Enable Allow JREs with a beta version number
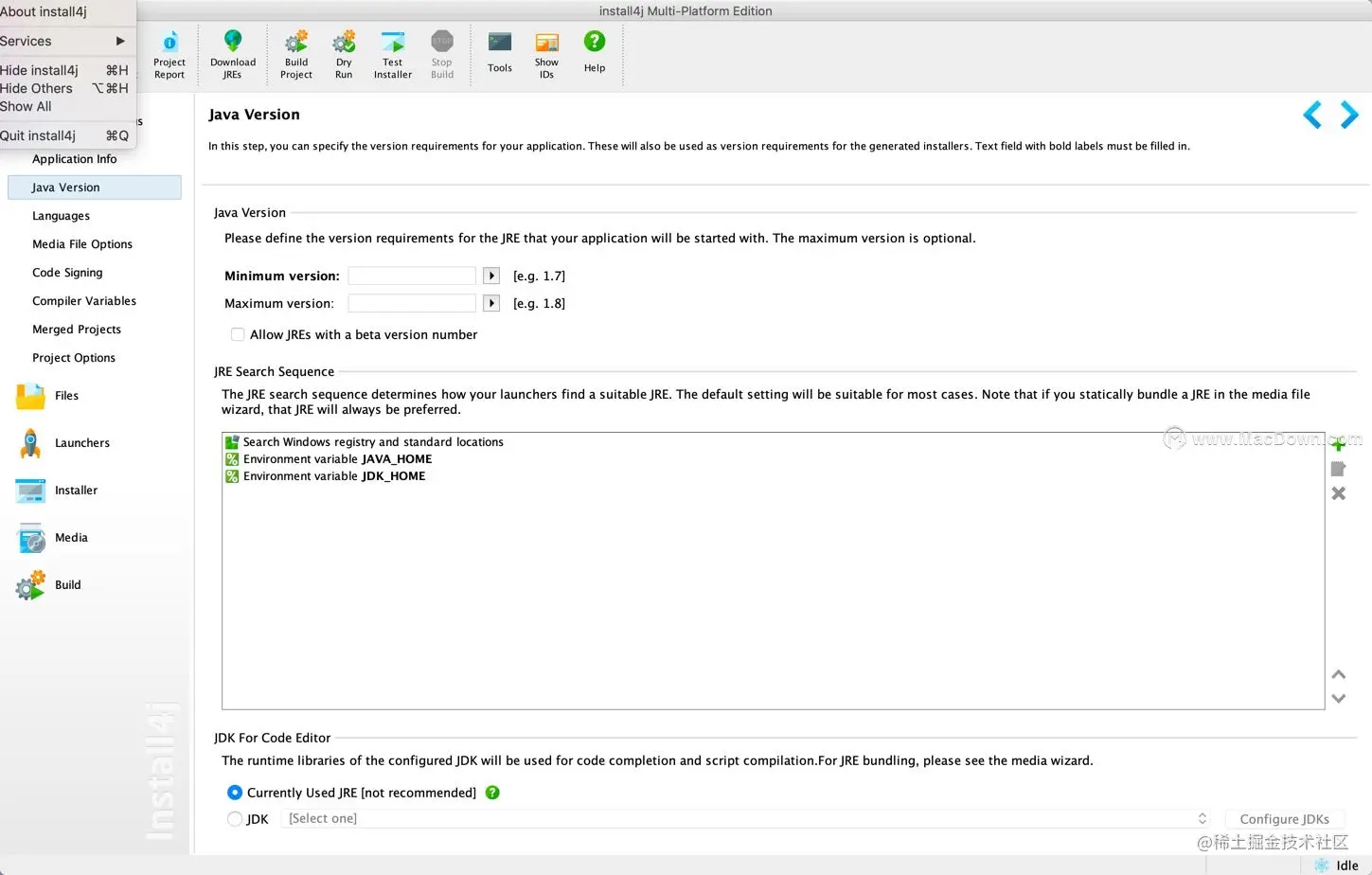The image size is (1372, 875). click(x=238, y=334)
